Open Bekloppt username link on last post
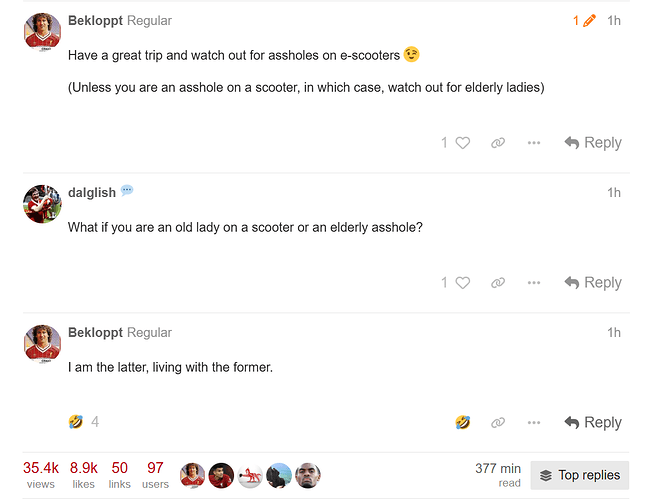662x500 pixels. pos(95,332)
